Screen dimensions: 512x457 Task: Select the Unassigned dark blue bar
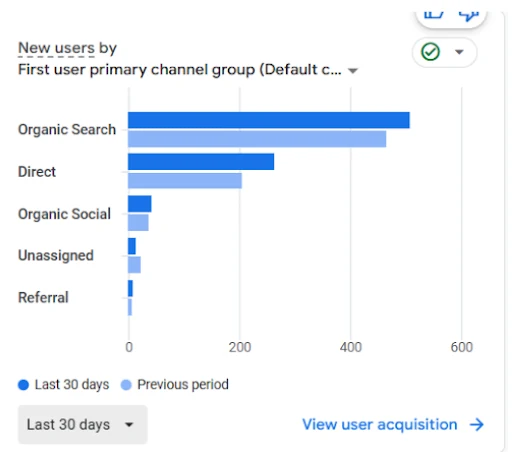click(x=132, y=246)
